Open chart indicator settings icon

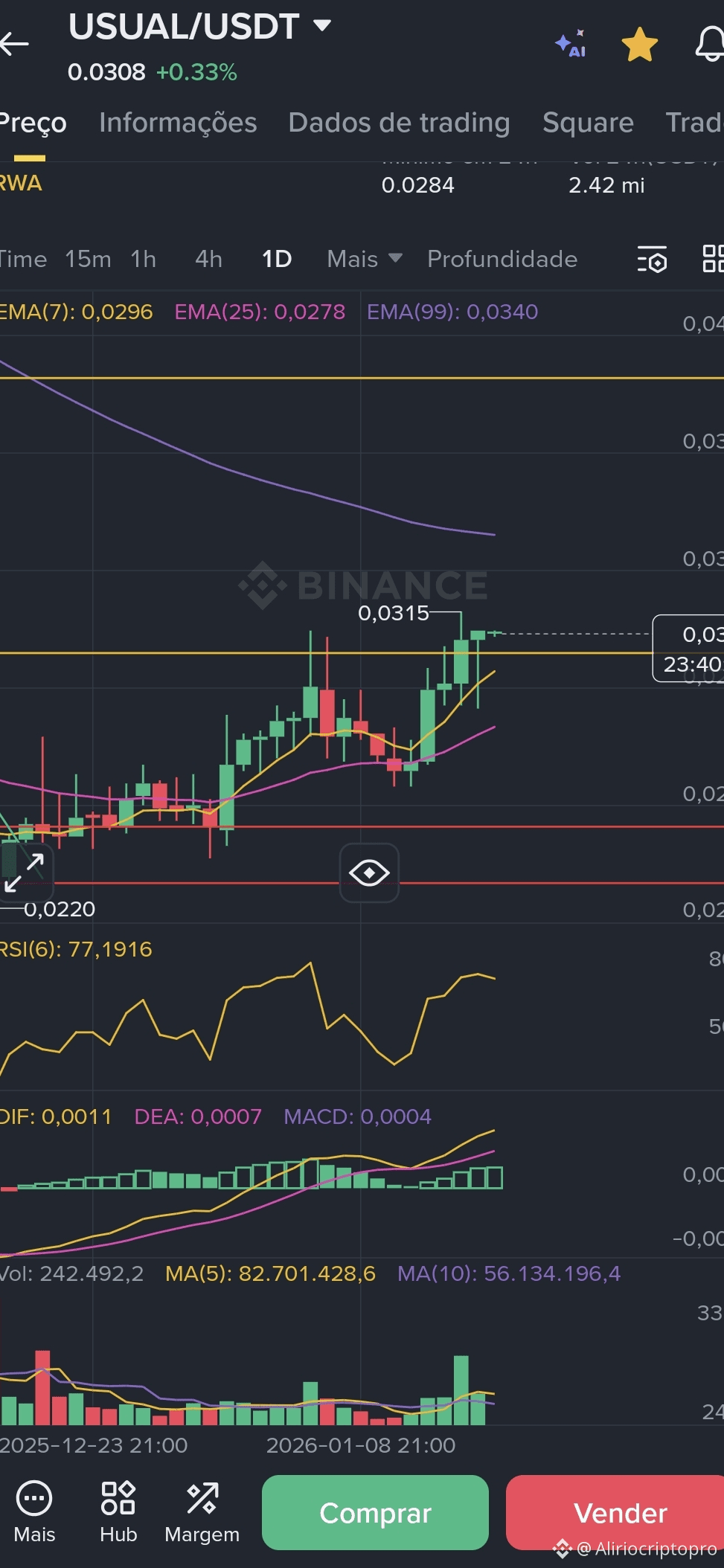tap(652, 260)
